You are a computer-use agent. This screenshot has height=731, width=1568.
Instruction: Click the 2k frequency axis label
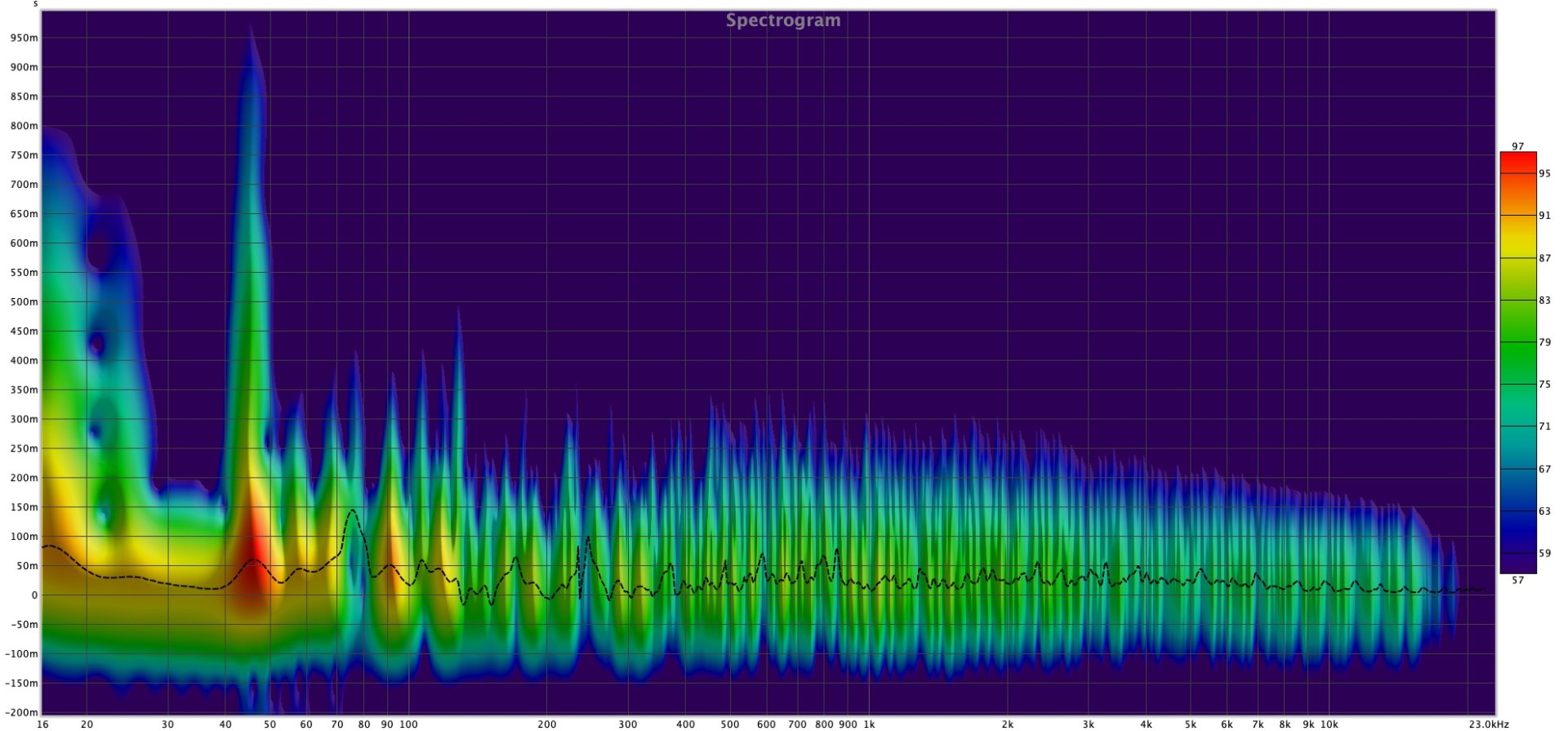[x=1008, y=724]
